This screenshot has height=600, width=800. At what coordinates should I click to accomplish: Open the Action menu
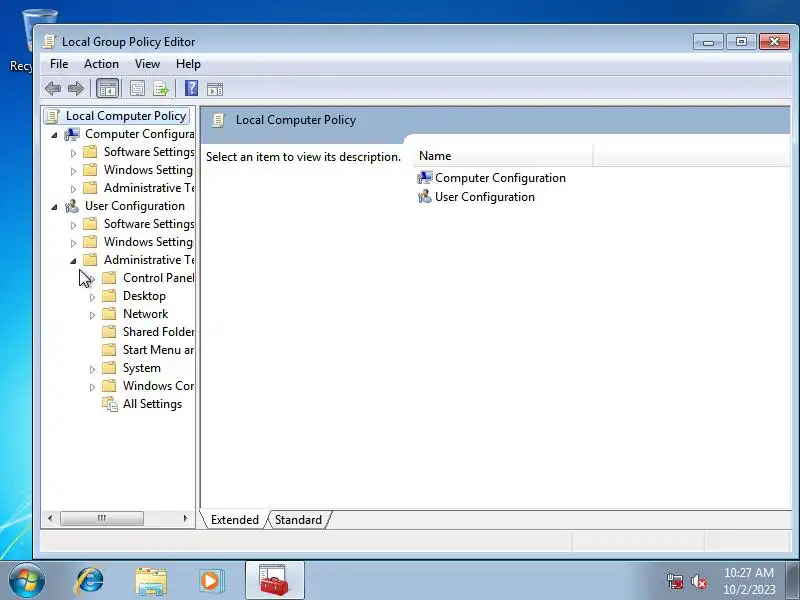(102, 64)
